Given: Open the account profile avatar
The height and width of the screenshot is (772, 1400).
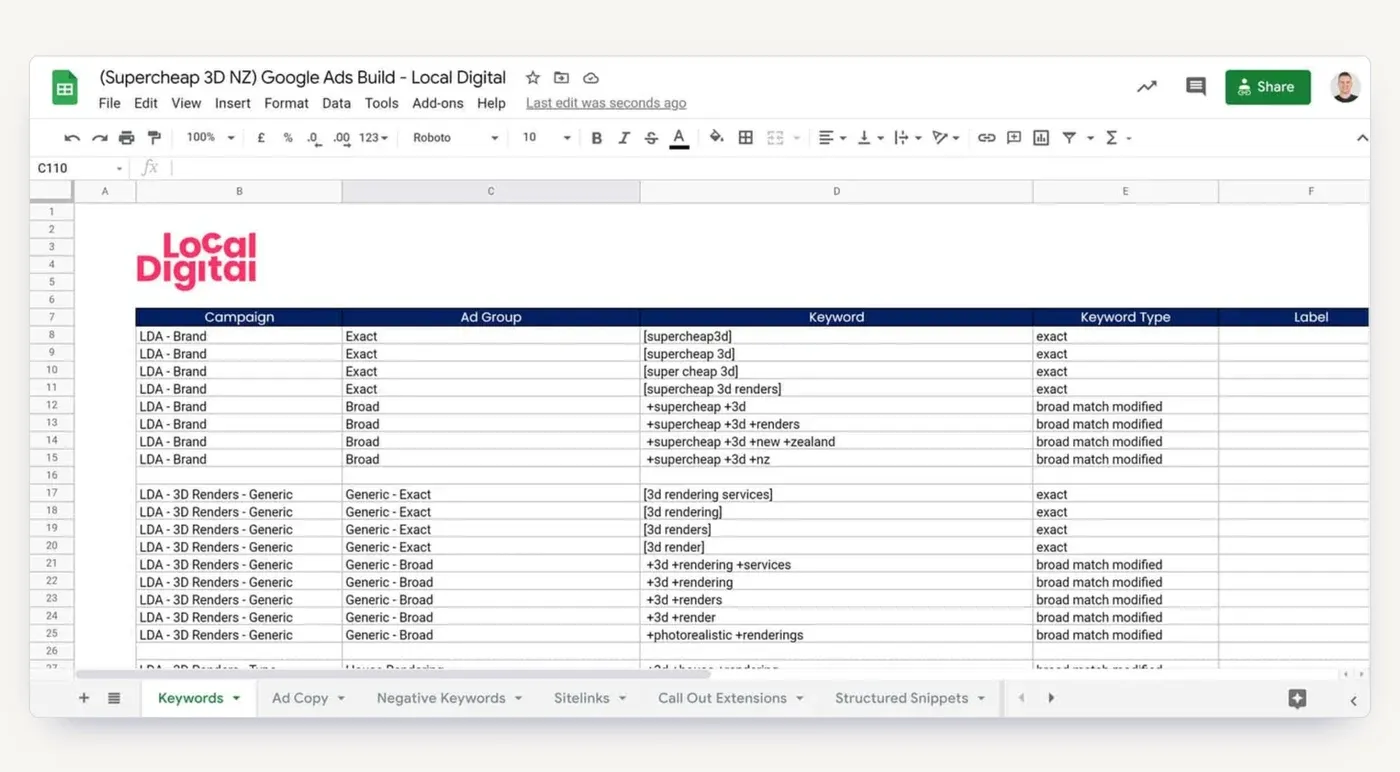Looking at the screenshot, I should click(x=1345, y=87).
